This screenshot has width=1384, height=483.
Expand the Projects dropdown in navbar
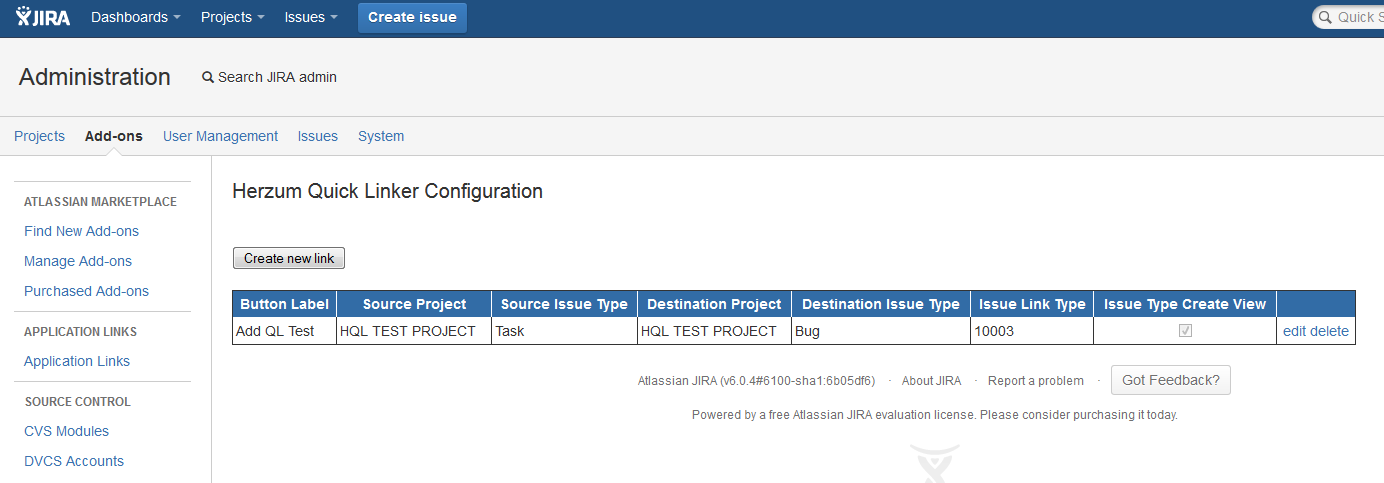click(232, 17)
